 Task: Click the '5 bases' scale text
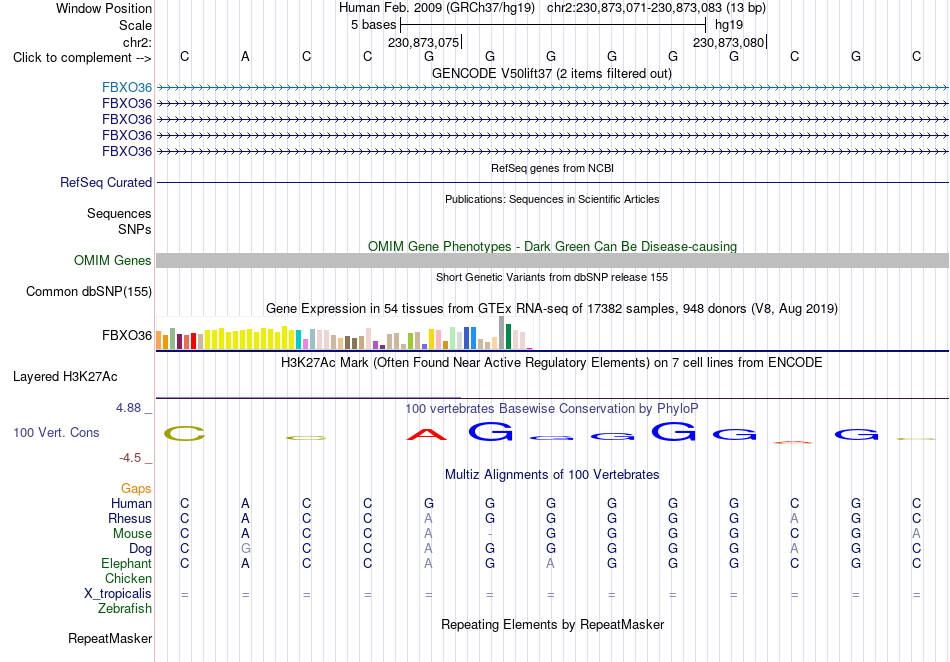[373, 25]
